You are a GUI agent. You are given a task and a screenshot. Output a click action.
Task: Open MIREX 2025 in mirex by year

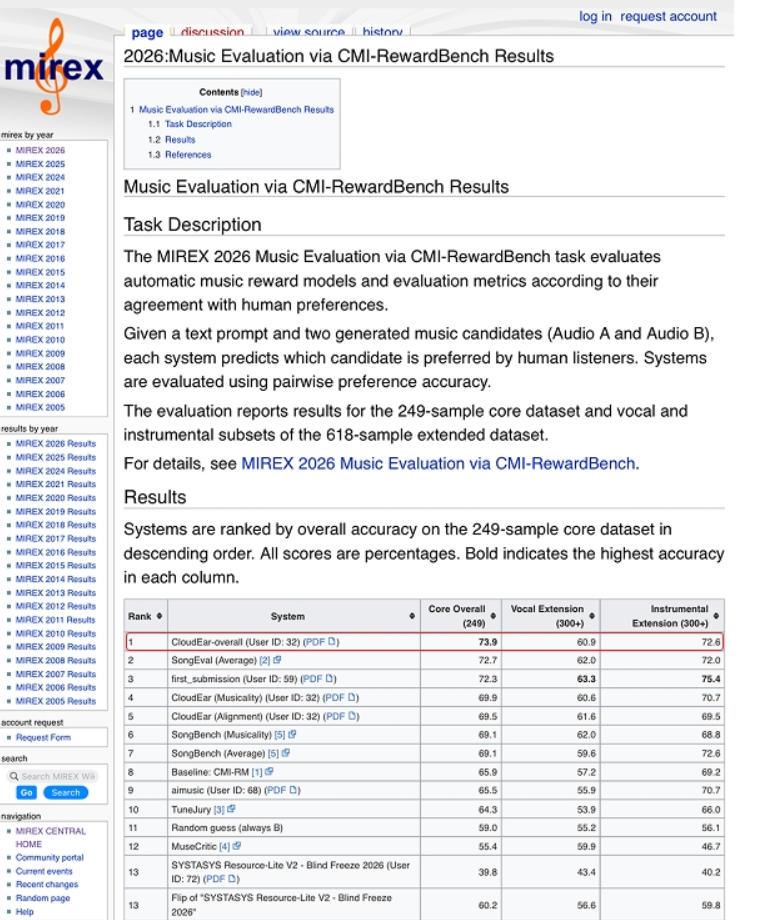(x=40, y=164)
